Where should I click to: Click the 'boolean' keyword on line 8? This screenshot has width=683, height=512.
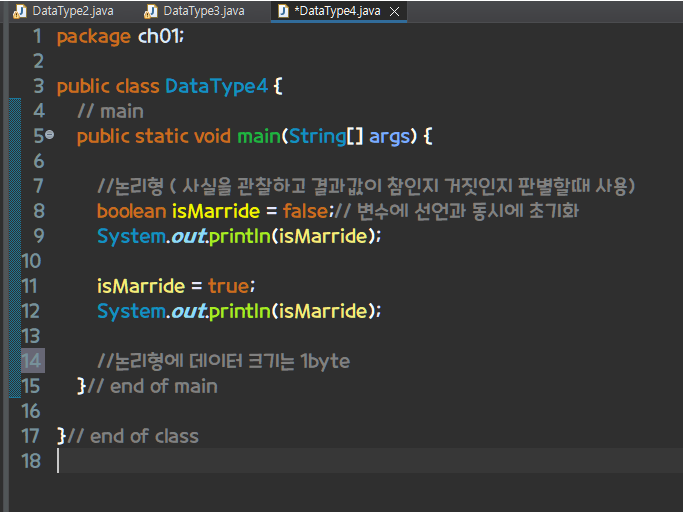click(x=132, y=211)
